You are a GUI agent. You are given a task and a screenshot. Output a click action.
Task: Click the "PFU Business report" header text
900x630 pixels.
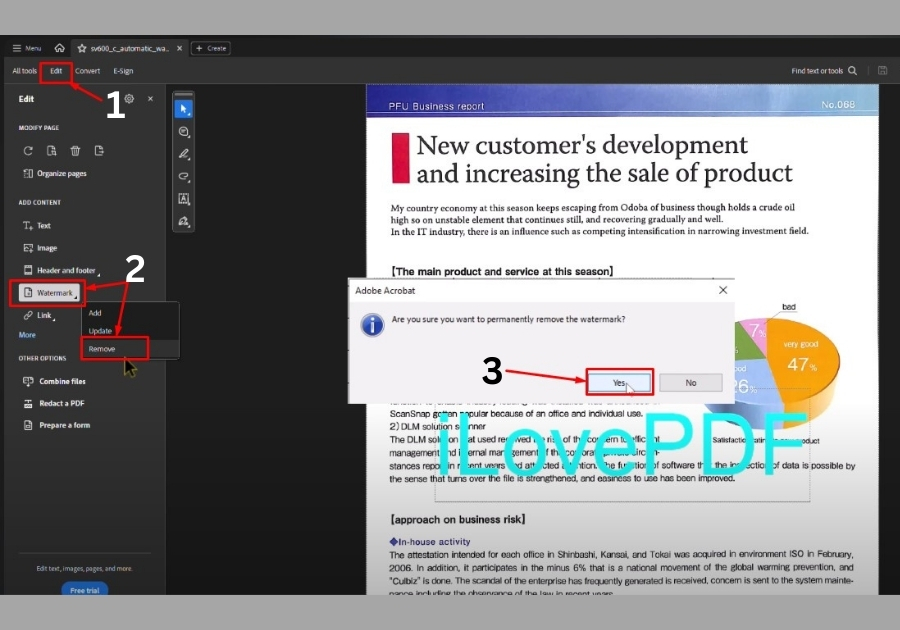[436, 106]
